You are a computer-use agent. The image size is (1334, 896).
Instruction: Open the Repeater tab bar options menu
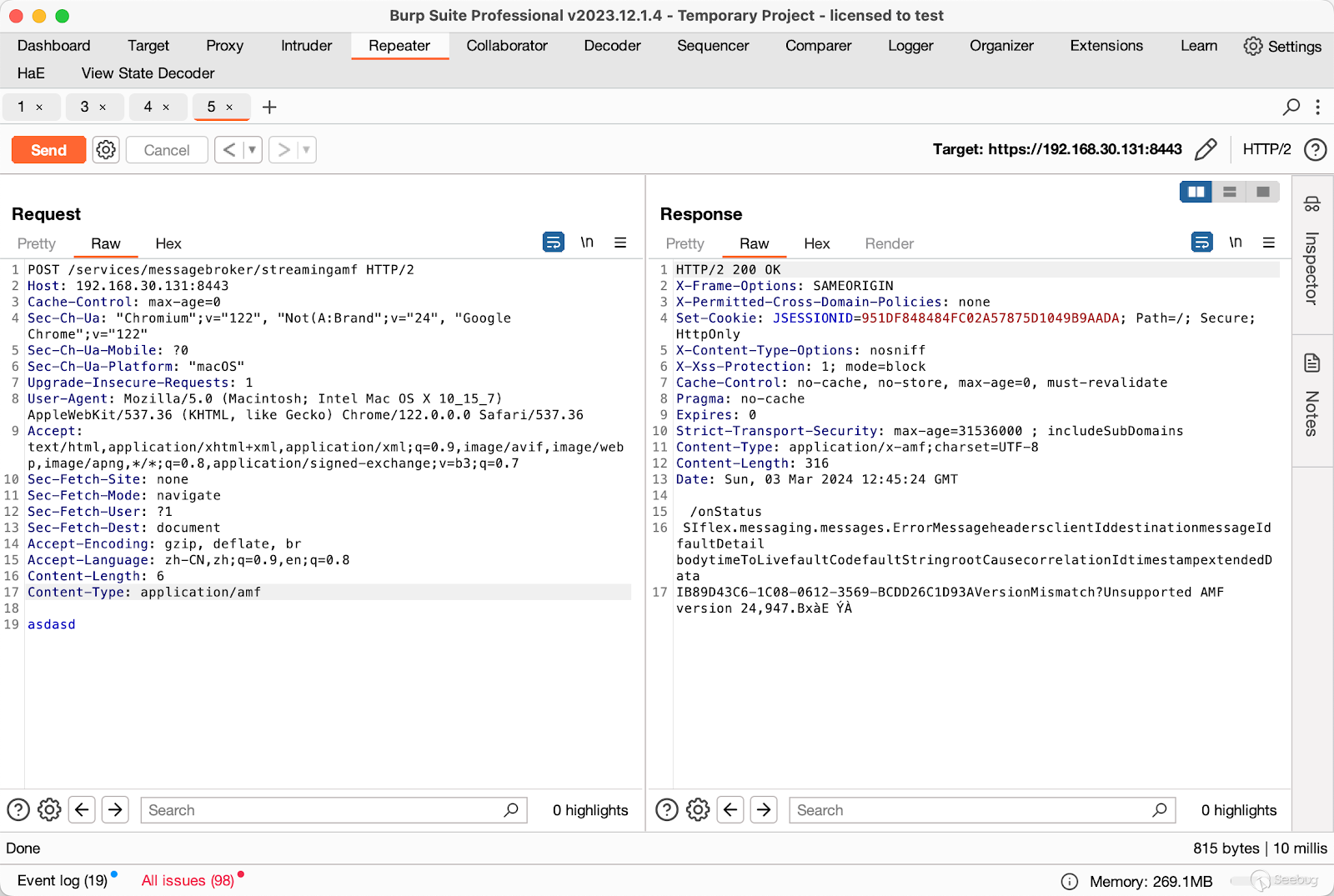pyautogui.click(x=1317, y=107)
